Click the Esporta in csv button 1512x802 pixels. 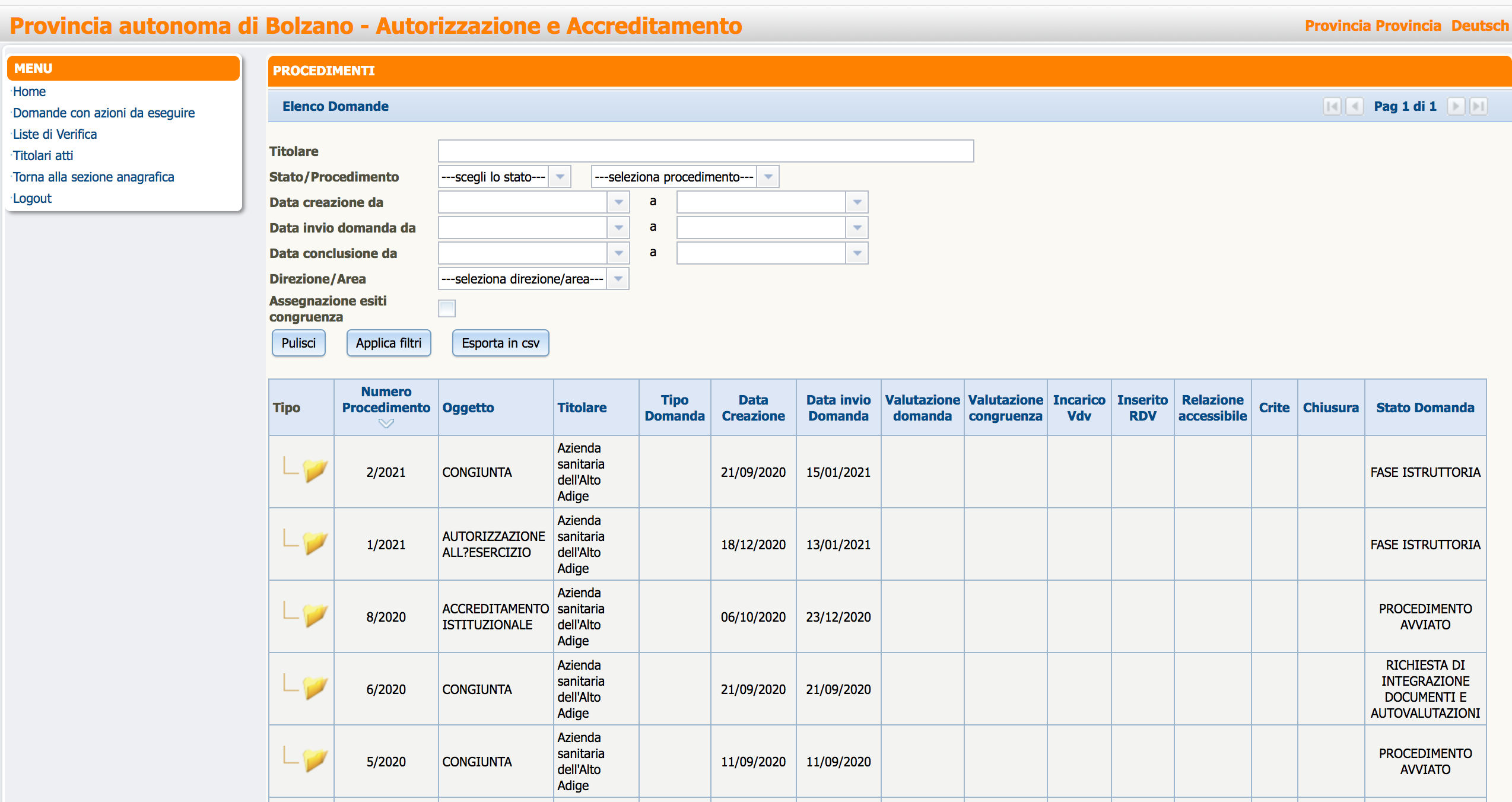point(500,343)
